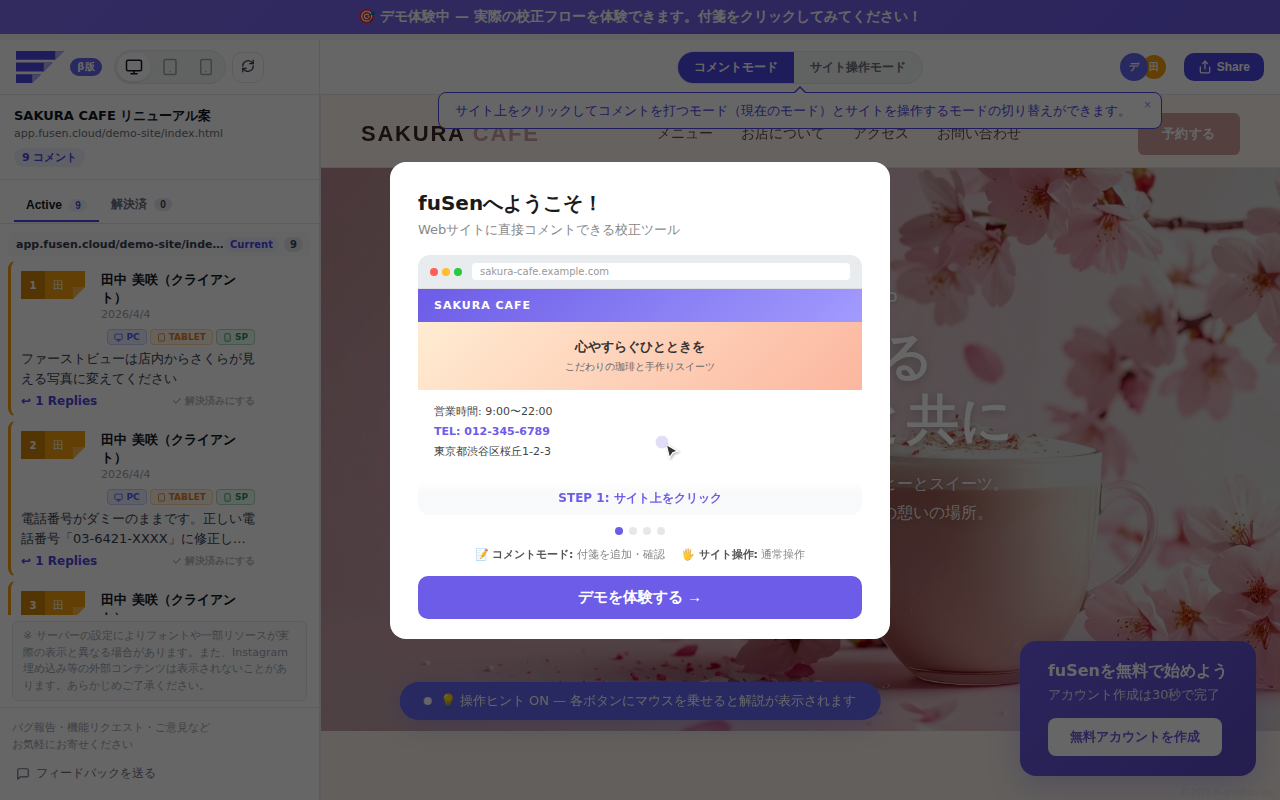Click the SAKURA CAFE site logo
The width and height of the screenshot is (1280, 800).
pos(450,133)
